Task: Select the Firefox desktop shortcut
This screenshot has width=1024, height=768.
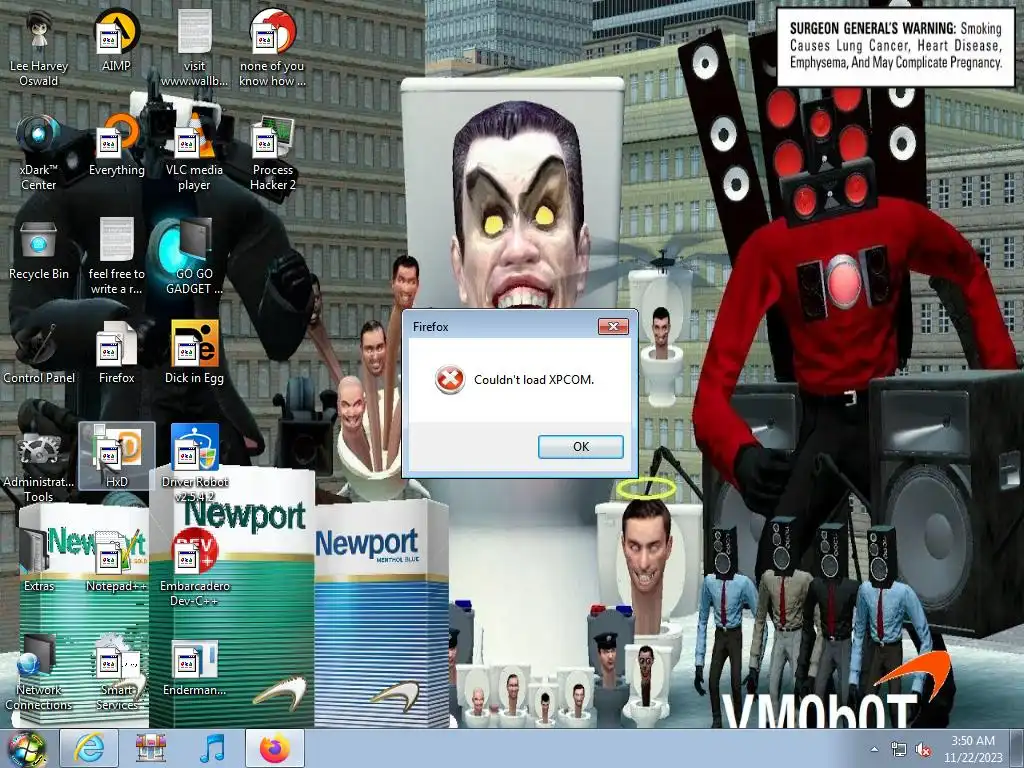Action: coord(116,353)
